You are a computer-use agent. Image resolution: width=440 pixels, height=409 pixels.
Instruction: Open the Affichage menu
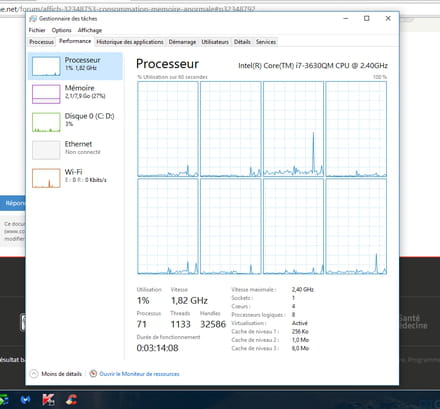(90, 30)
